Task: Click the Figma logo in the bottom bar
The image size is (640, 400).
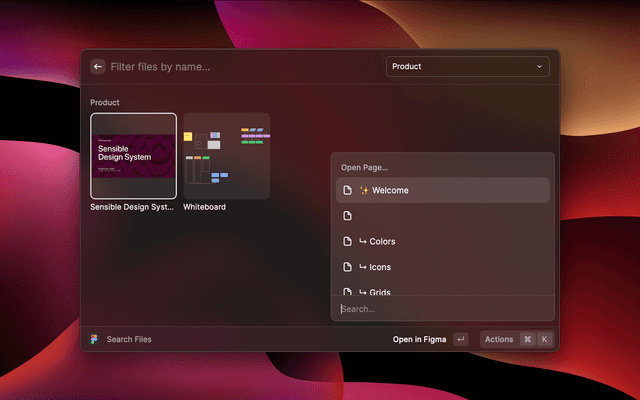Action: [94, 339]
